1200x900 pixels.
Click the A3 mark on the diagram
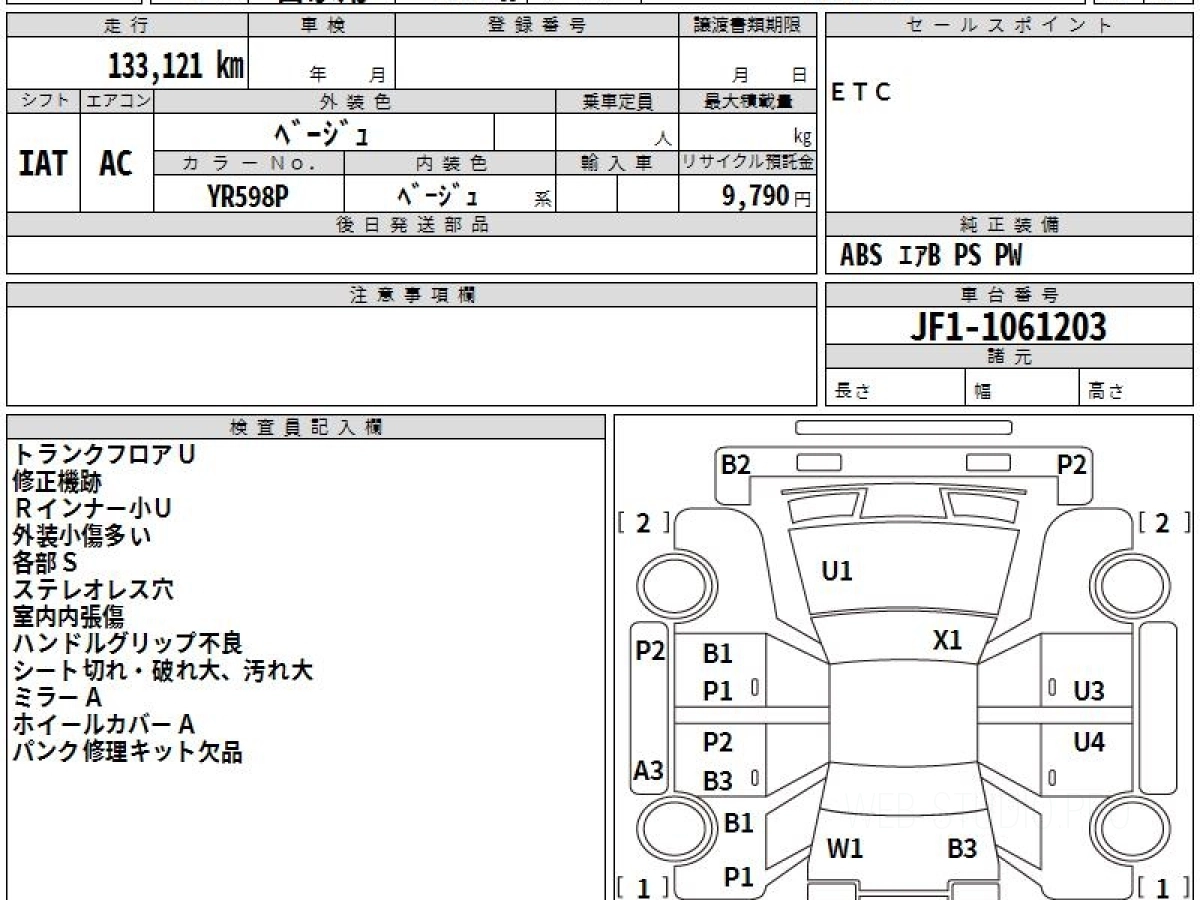(649, 770)
